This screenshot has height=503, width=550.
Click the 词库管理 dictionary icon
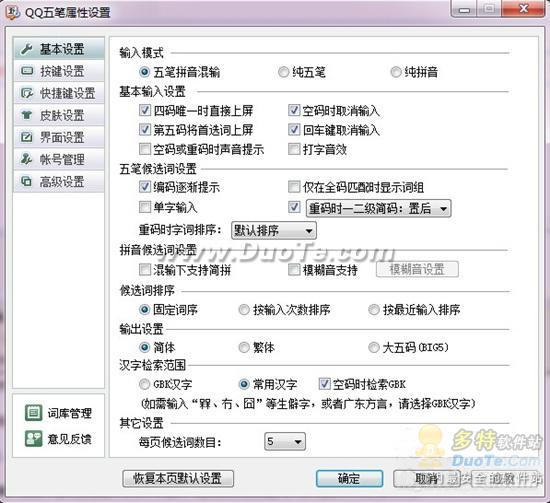34,413
